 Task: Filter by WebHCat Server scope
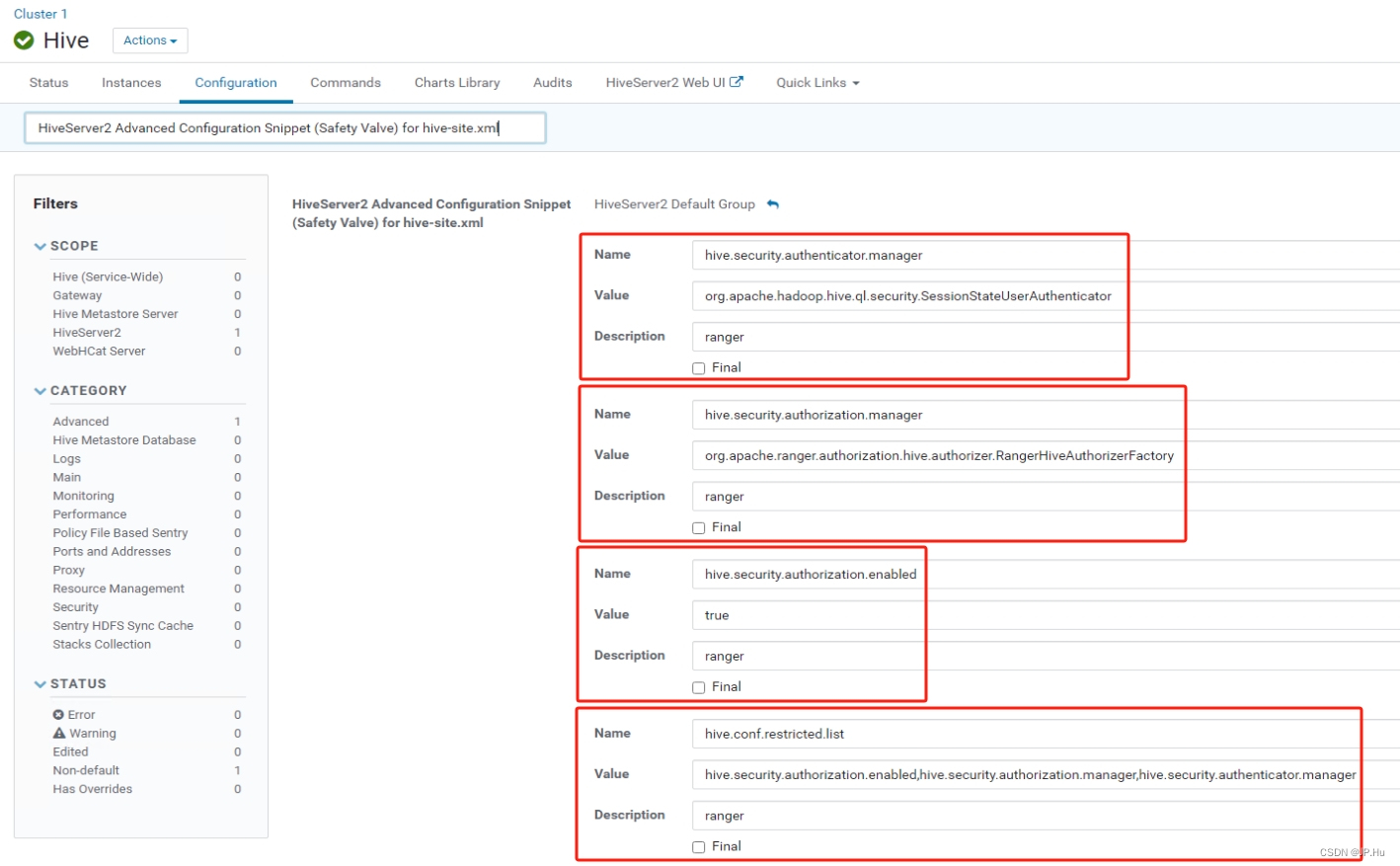point(99,352)
